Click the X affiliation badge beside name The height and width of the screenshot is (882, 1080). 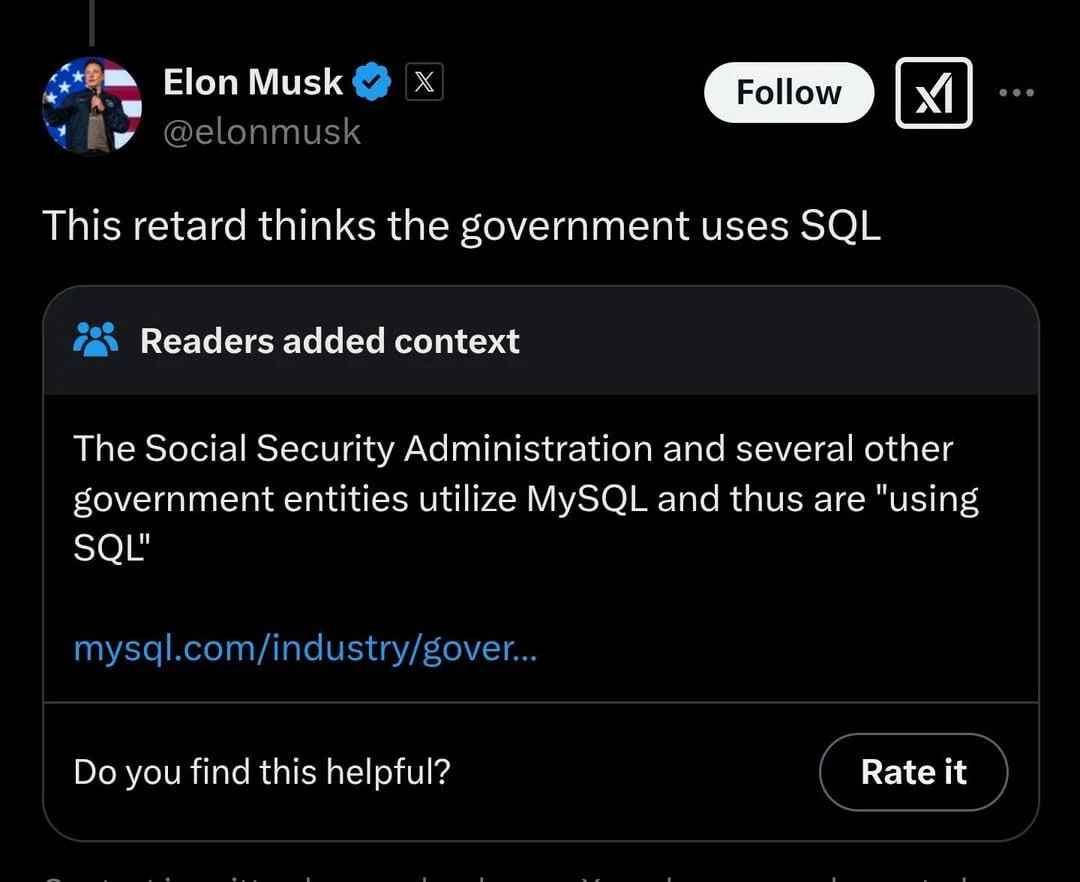coord(424,84)
